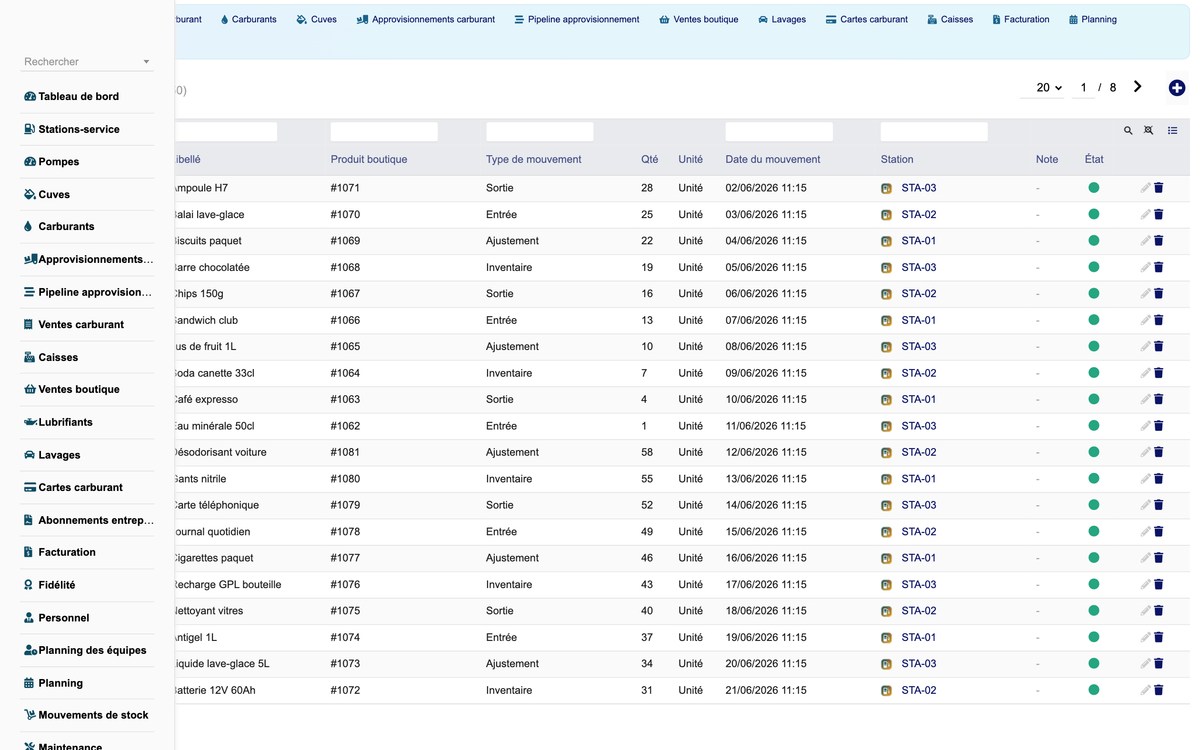Screen dimensions: 1200x750
Task: Sort by Qté column header
Action: click(x=649, y=159)
